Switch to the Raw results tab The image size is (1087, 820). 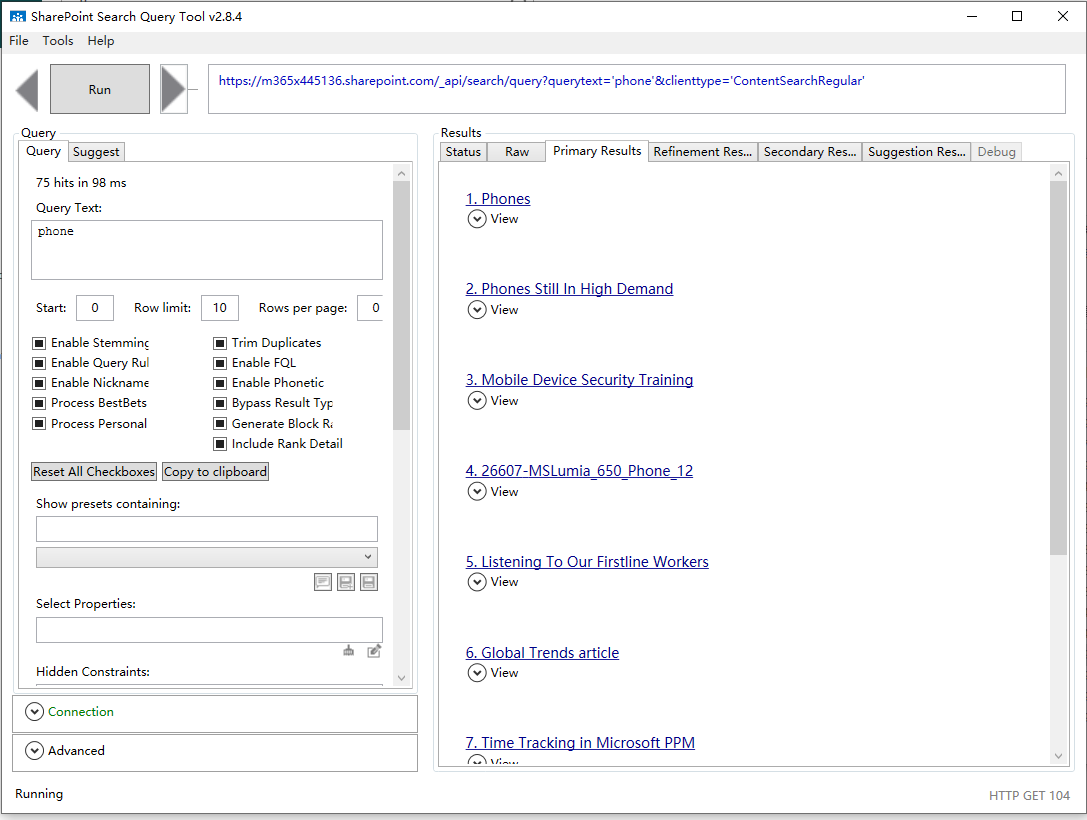tap(516, 151)
